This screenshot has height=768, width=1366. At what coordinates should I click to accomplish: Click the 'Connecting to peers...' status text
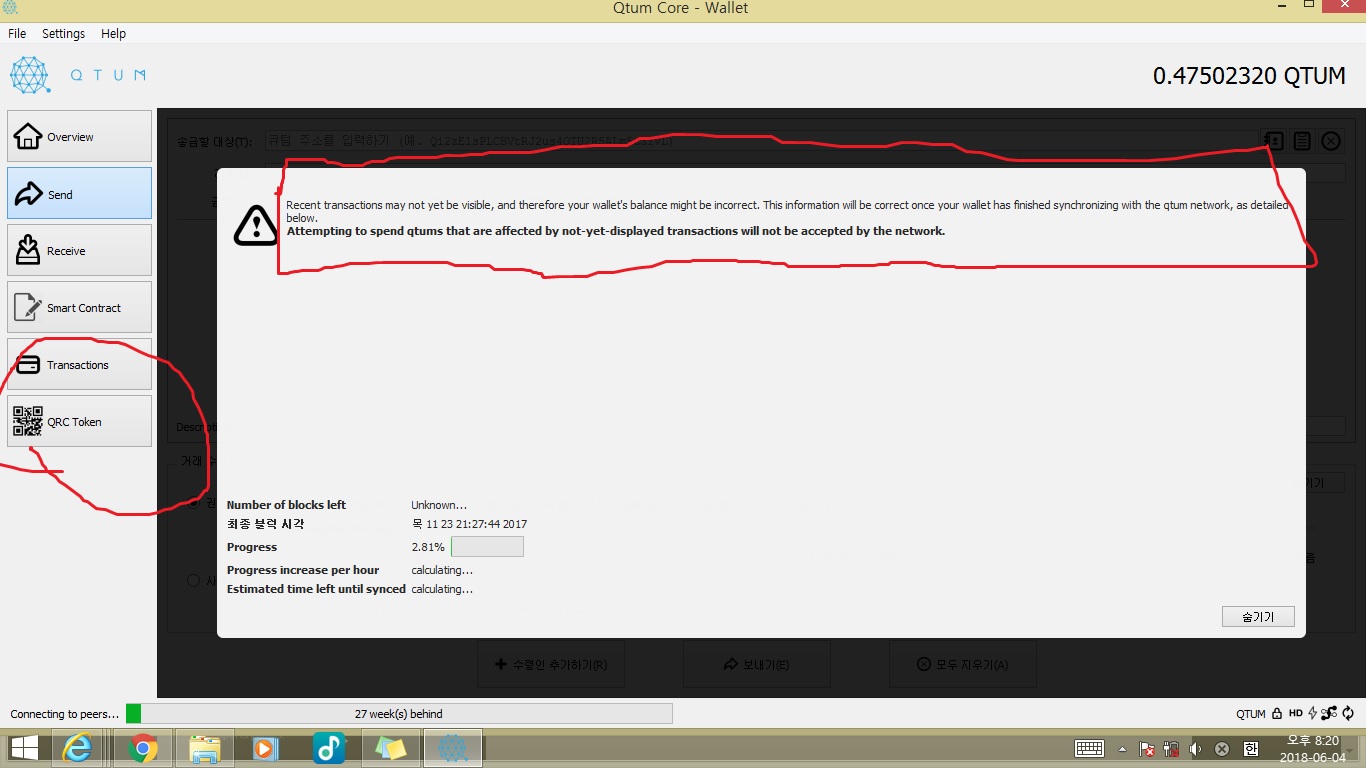click(x=65, y=714)
